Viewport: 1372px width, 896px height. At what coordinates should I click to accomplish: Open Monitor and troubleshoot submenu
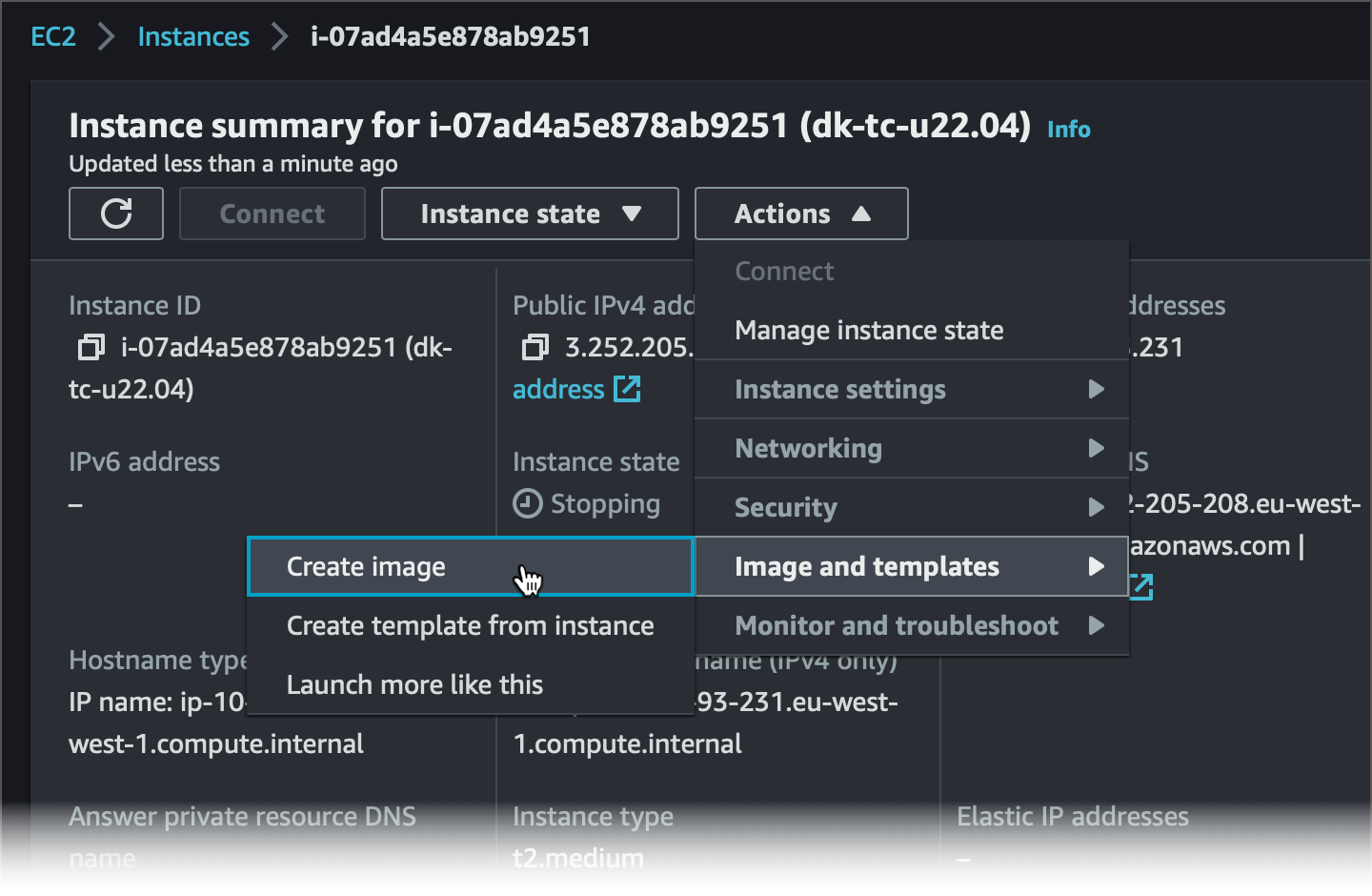pyautogui.click(x=912, y=625)
